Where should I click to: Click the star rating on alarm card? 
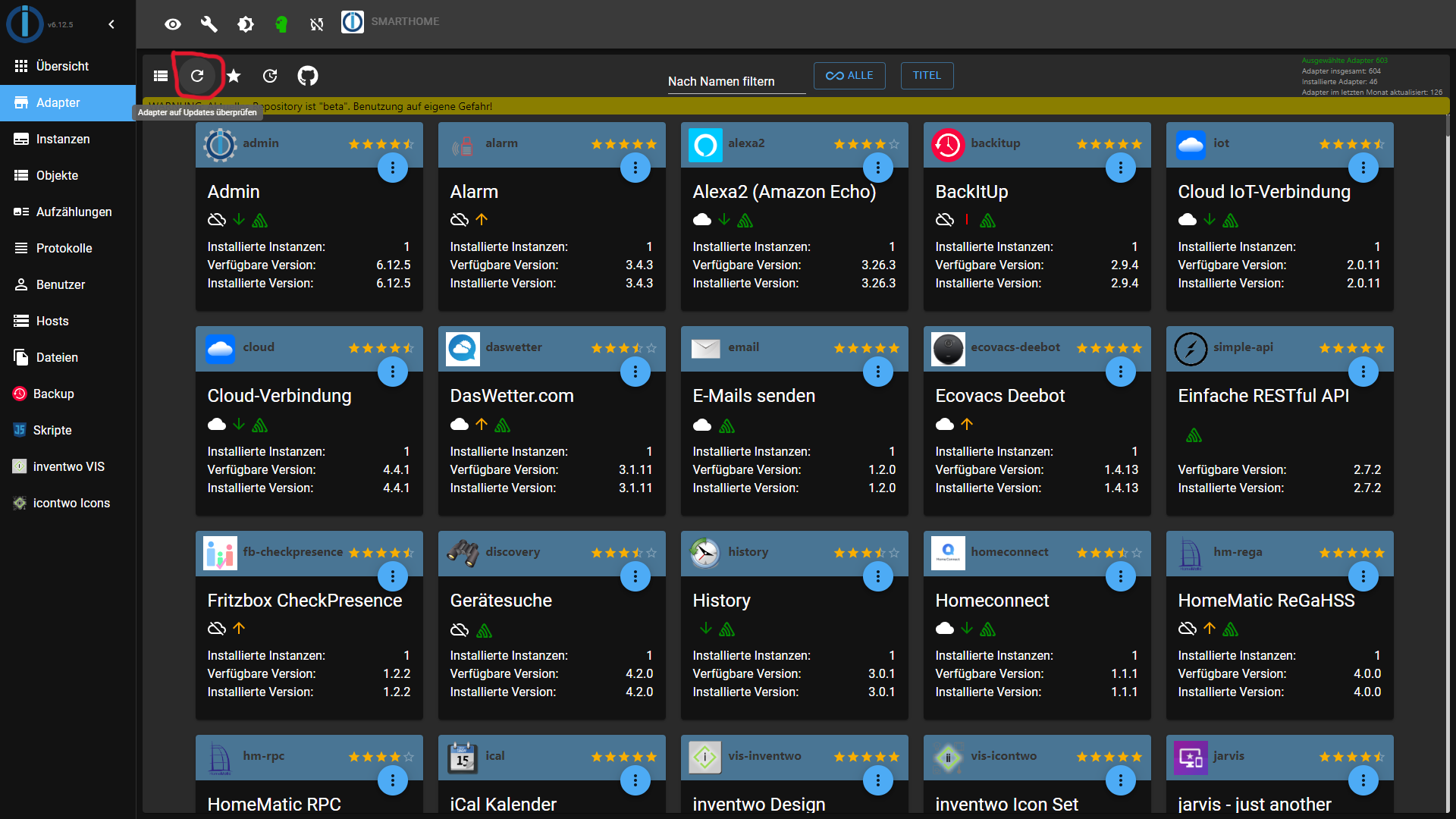[x=624, y=144]
